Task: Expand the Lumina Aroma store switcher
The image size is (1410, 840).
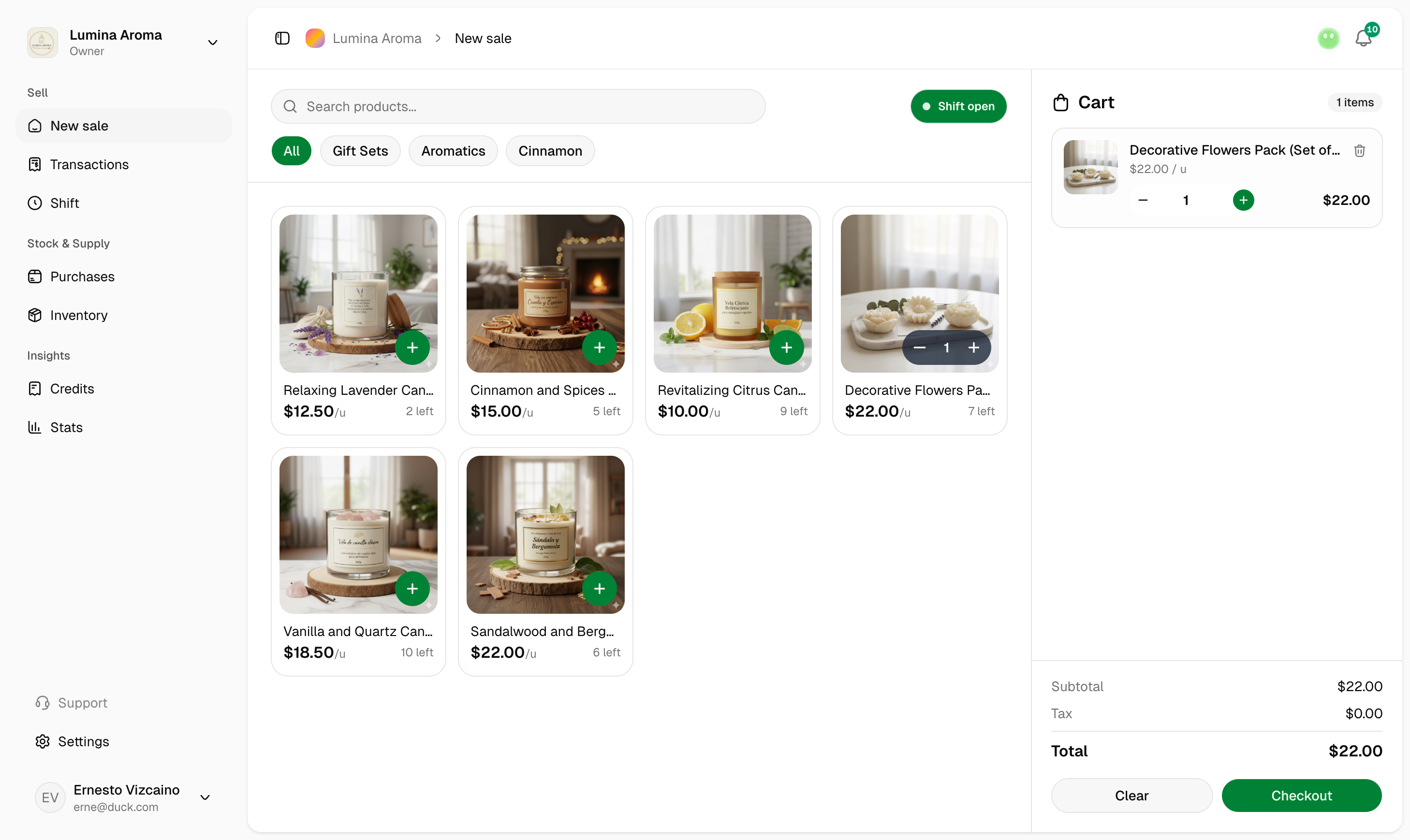Action: pos(213,43)
